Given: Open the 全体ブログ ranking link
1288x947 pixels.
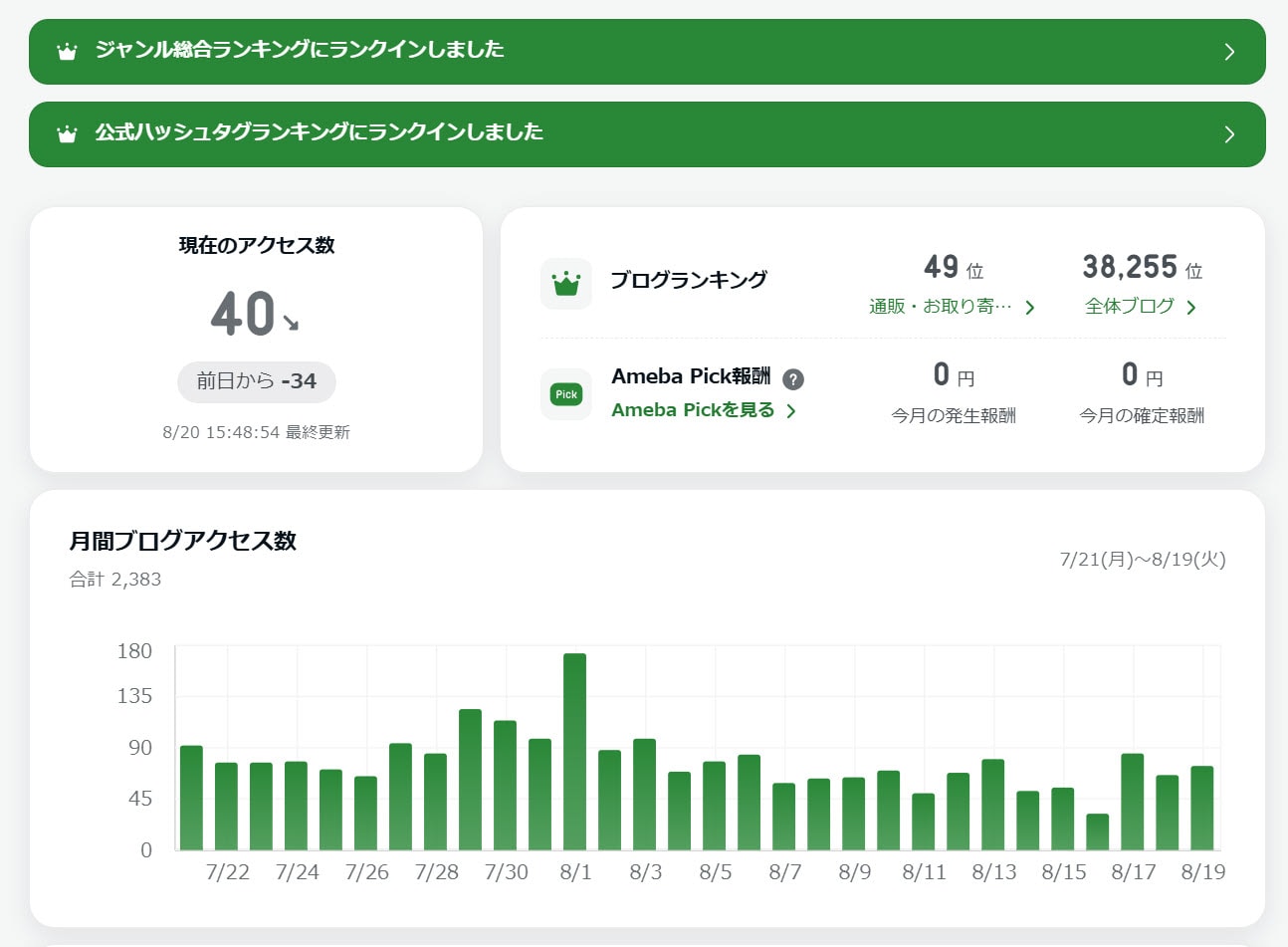Looking at the screenshot, I should [x=1140, y=307].
